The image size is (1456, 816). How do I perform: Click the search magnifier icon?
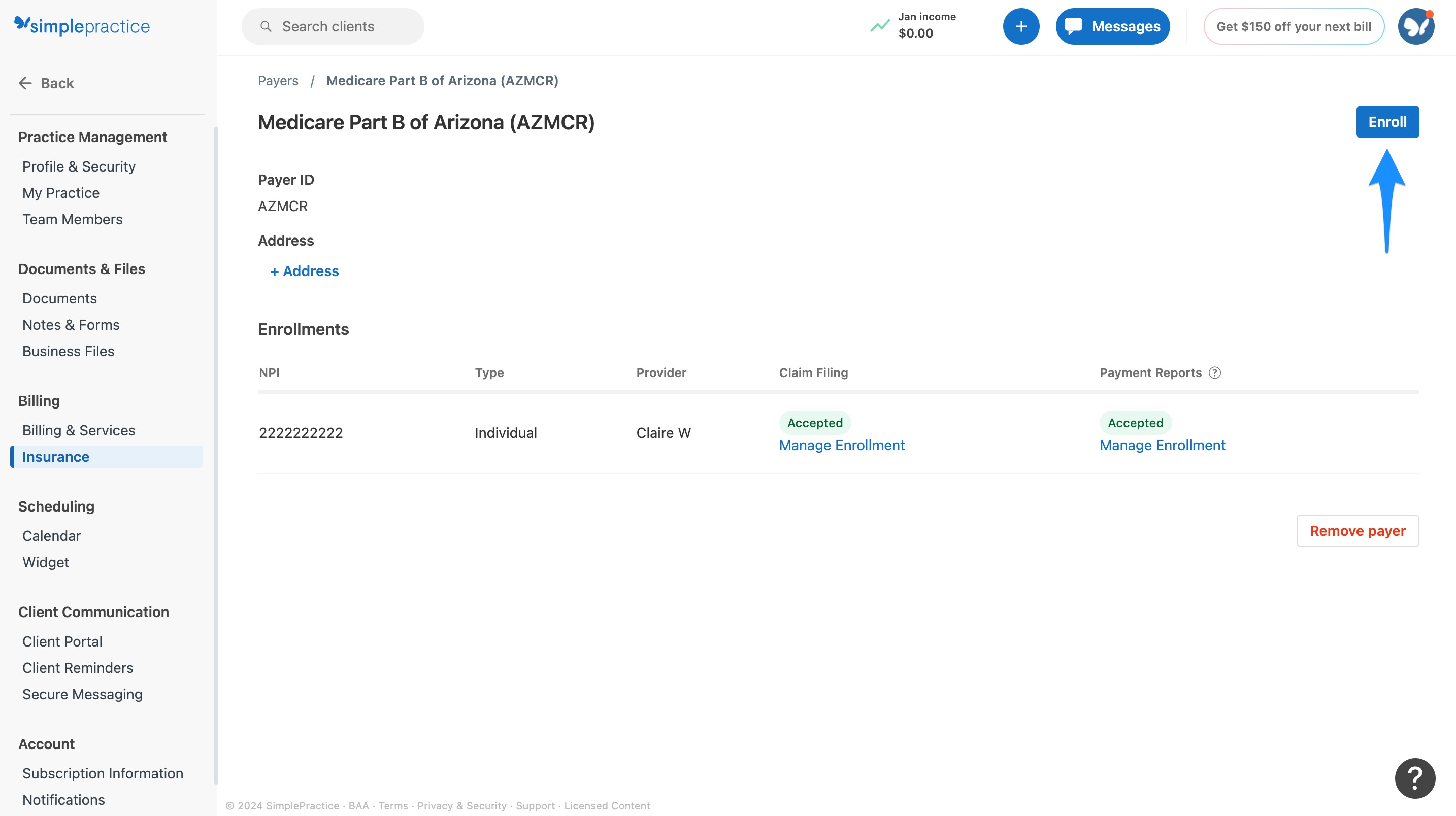point(265,26)
